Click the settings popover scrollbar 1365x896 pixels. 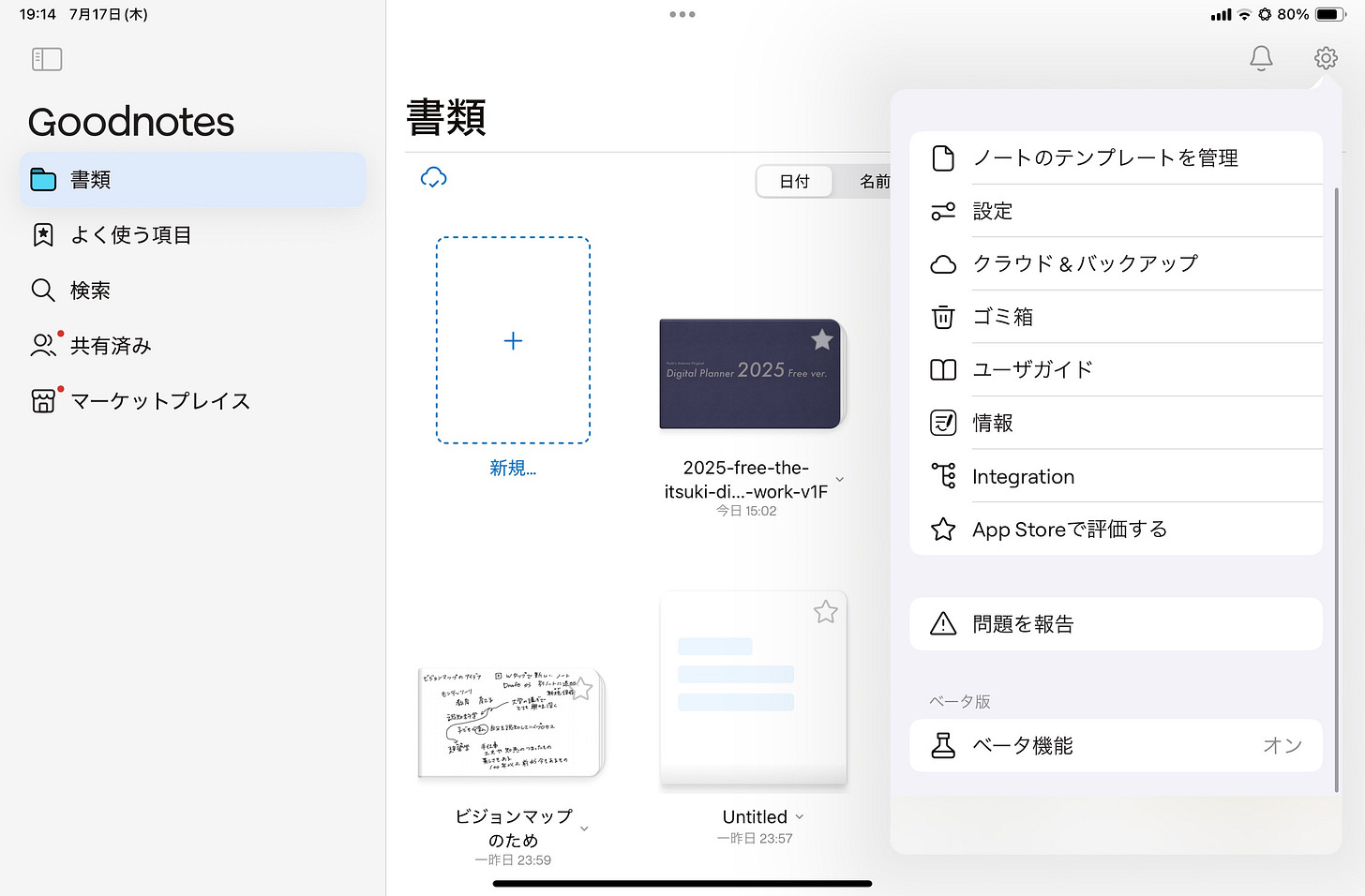coord(1337,490)
